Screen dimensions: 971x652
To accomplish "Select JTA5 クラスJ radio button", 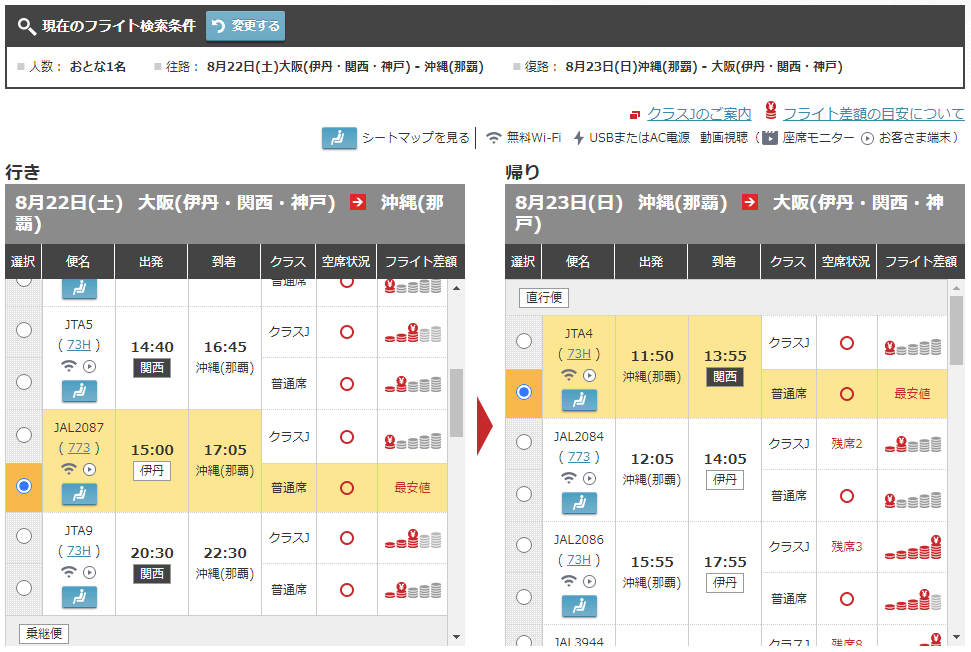I will tap(24, 330).
